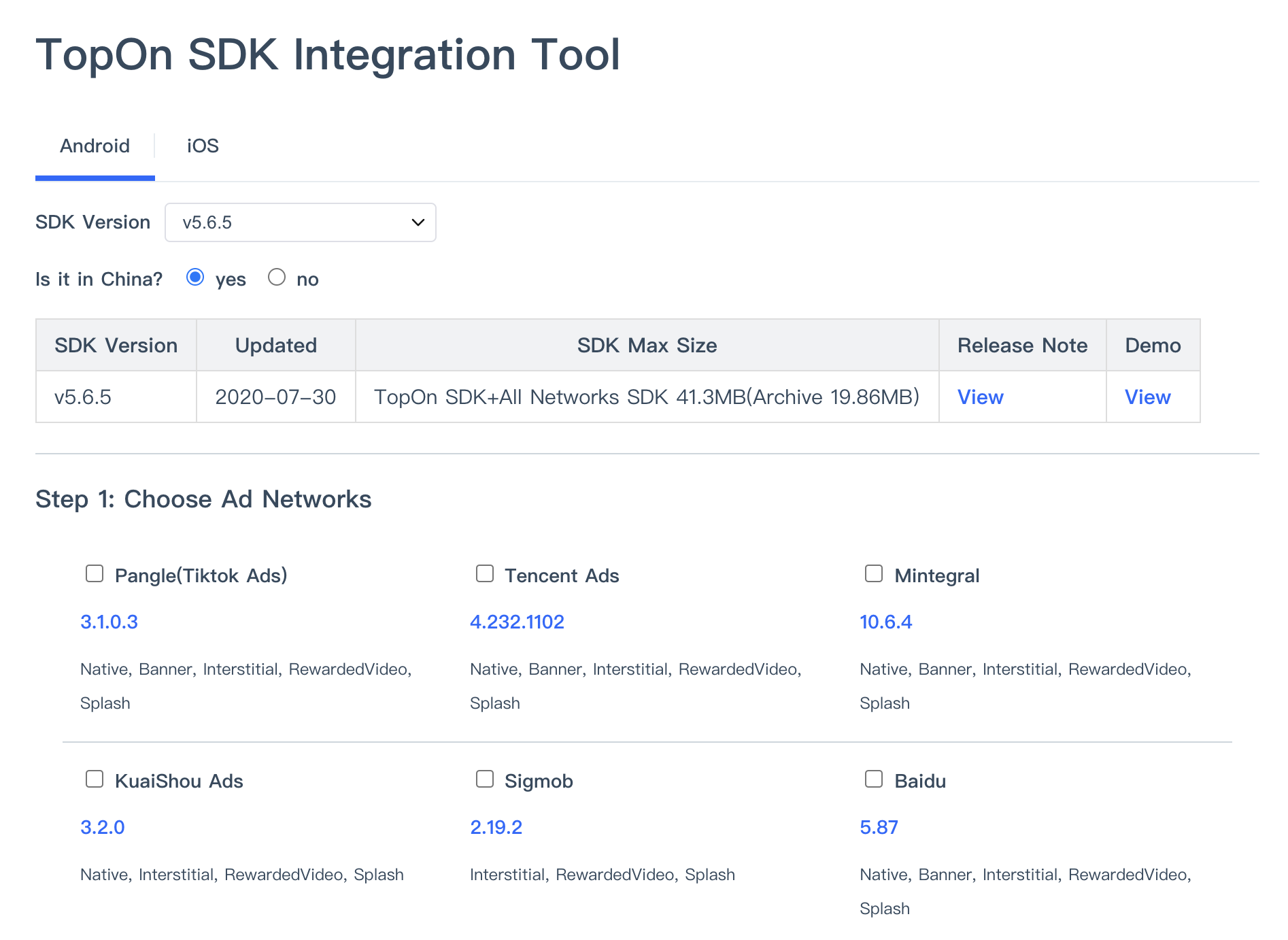Click the v5.6.5 table cell
This screenshot has width=1288, height=940.
[116, 397]
